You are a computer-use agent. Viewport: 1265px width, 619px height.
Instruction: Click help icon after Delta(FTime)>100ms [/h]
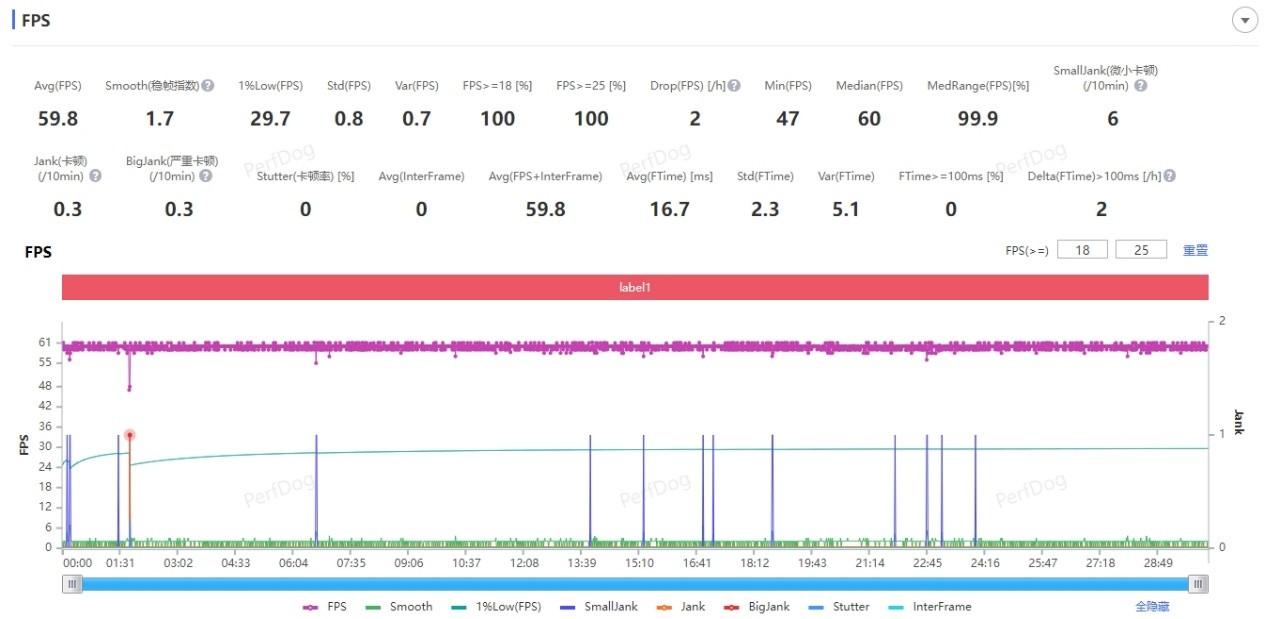click(1169, 176)
